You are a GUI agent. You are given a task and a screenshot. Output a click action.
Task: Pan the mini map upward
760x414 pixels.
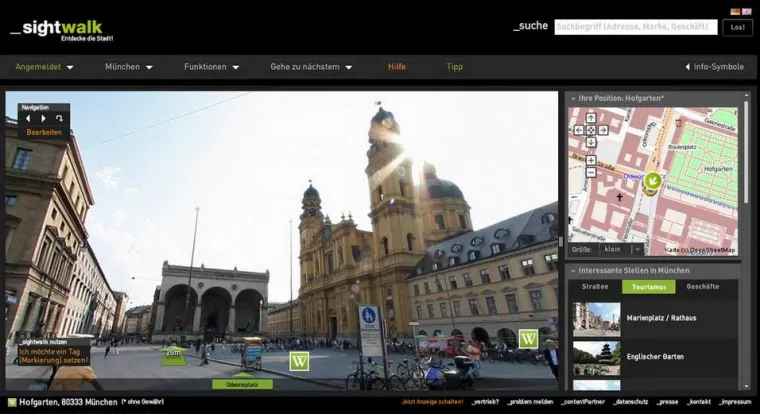tap(591, 119)
